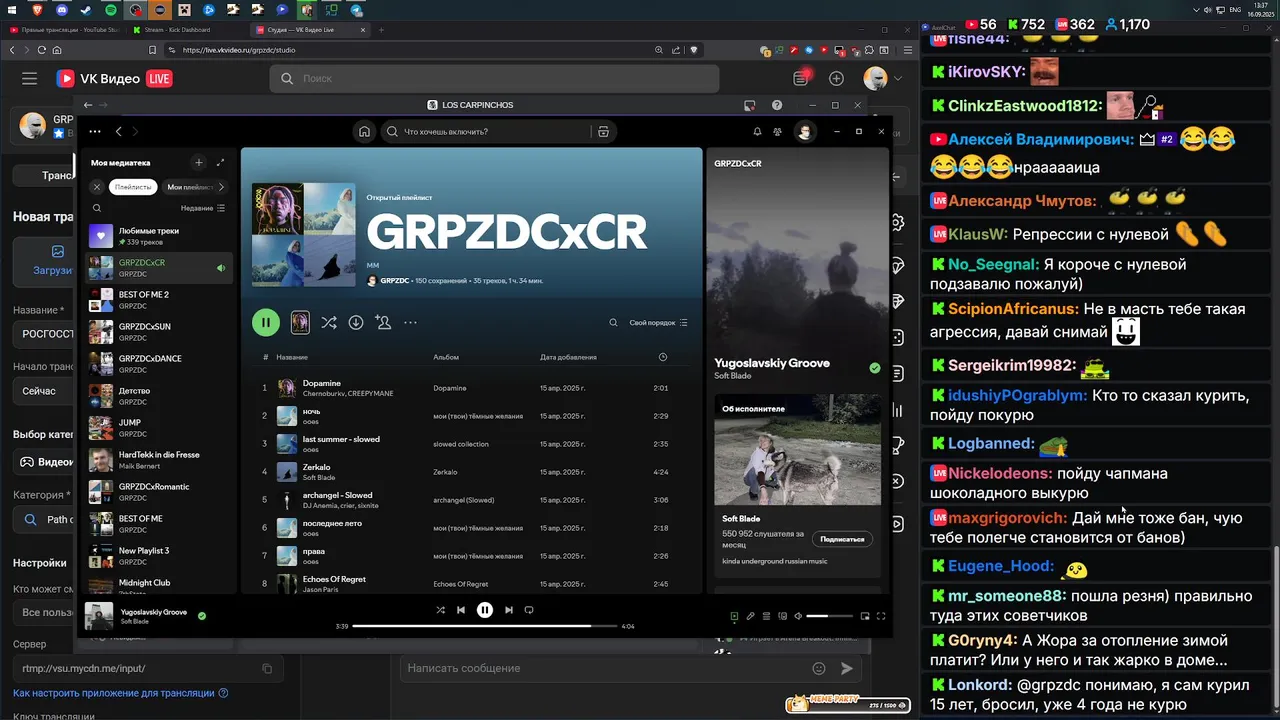
Task: Open the GRPZDCxSUN playlist
Action: [x=160, y=332]
